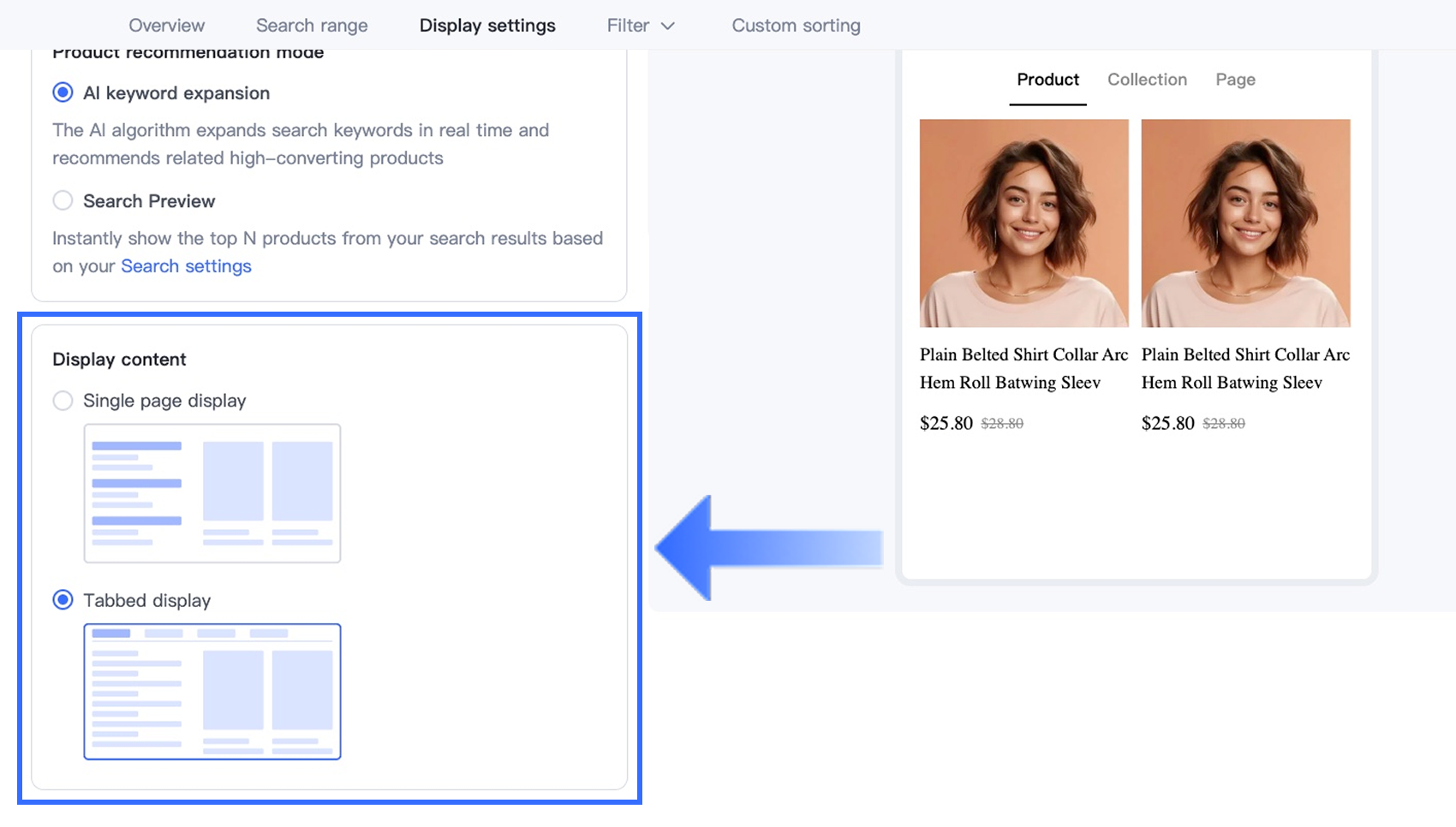This screenshot has height=827, width=1456.
Task: Expand the Filter dropdown chevron
Action: 668,27
